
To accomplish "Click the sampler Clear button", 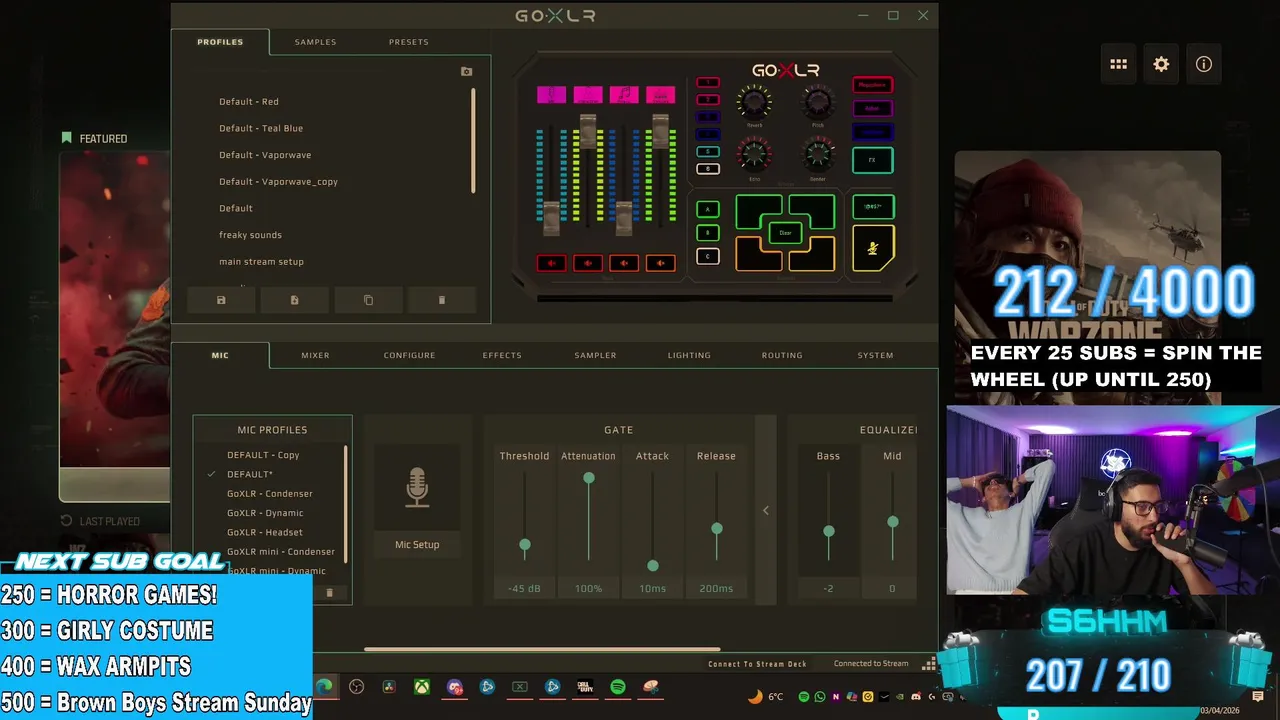I will tap(785, 233).
